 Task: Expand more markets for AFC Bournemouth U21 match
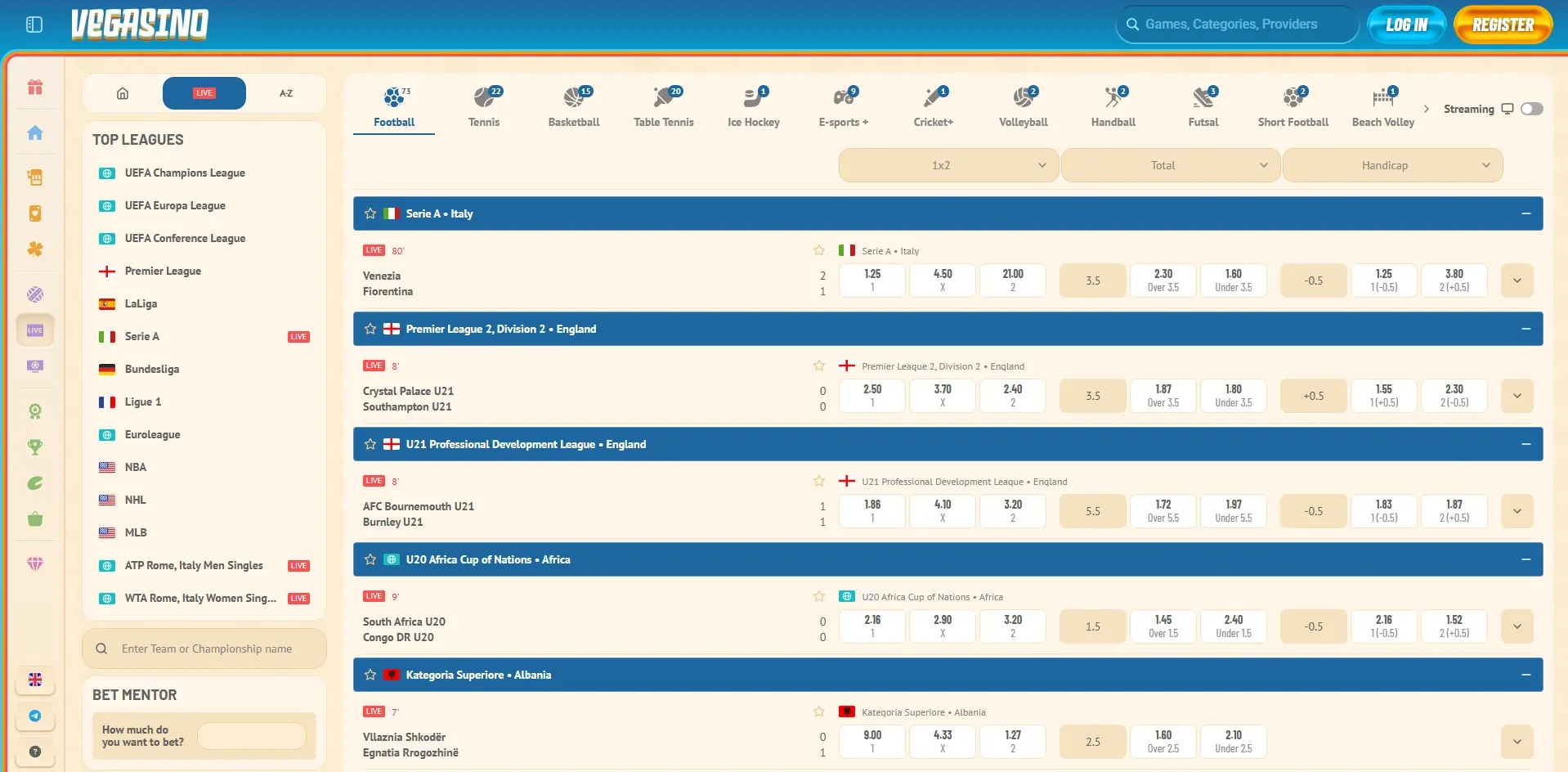point(1517,511)
